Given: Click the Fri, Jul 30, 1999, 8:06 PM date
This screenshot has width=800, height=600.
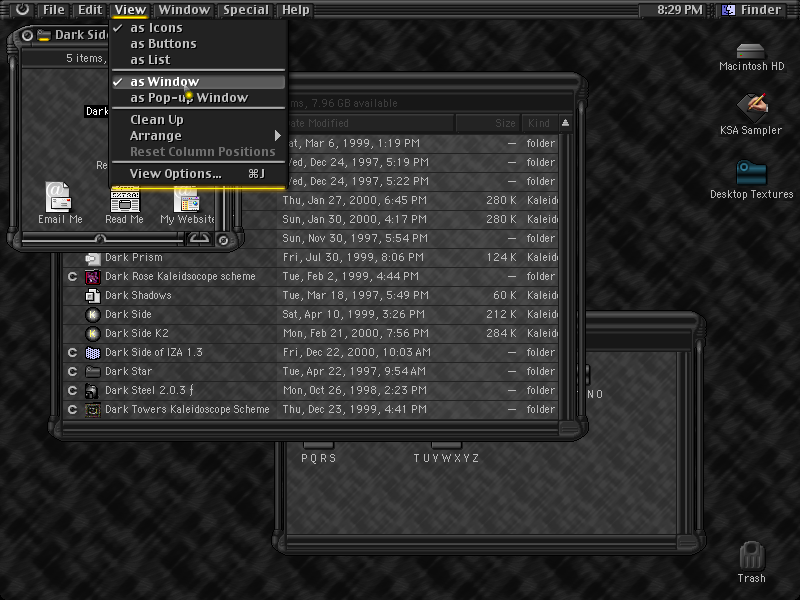Looking at the screenshot, I should pos(353,258).
